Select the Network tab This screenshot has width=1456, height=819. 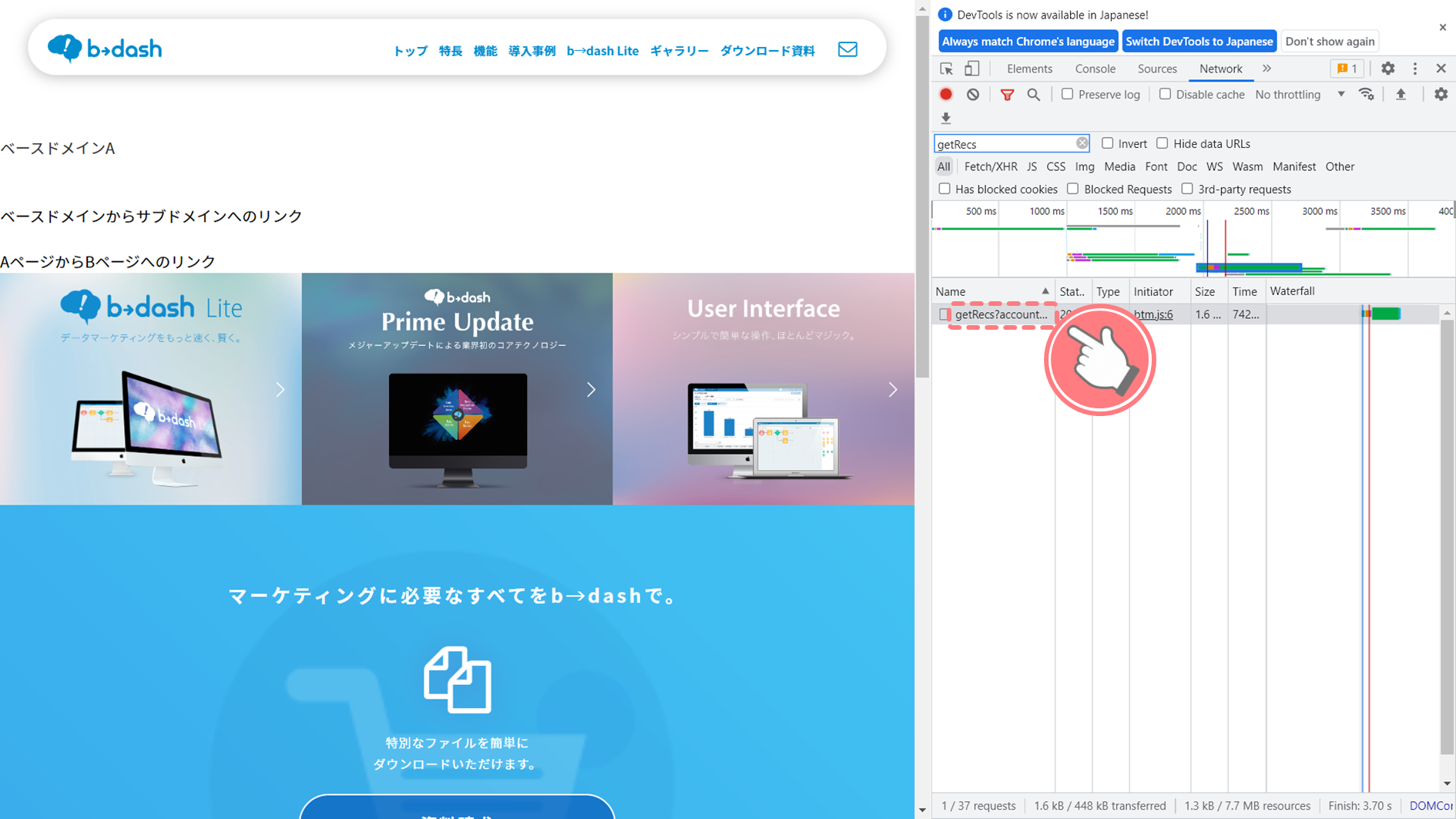pos(1220,69)
